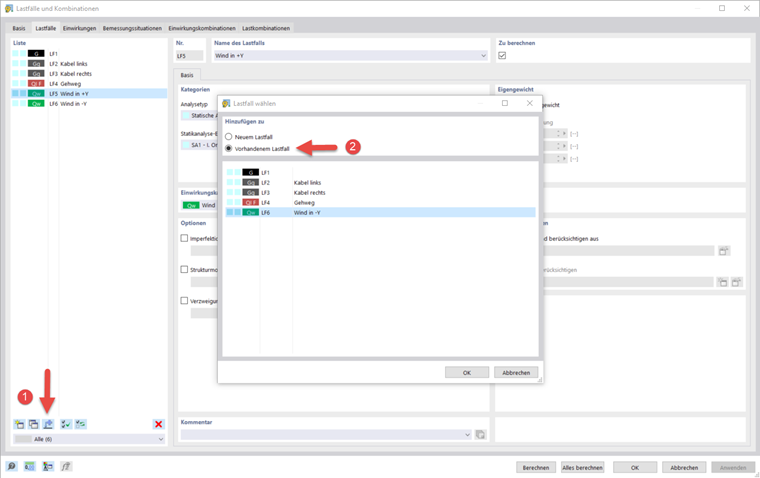Screen dimensions: 760x478
Task: Open the 'Name des Lastfalls' dropdown arrow
Action: point(483,56)
